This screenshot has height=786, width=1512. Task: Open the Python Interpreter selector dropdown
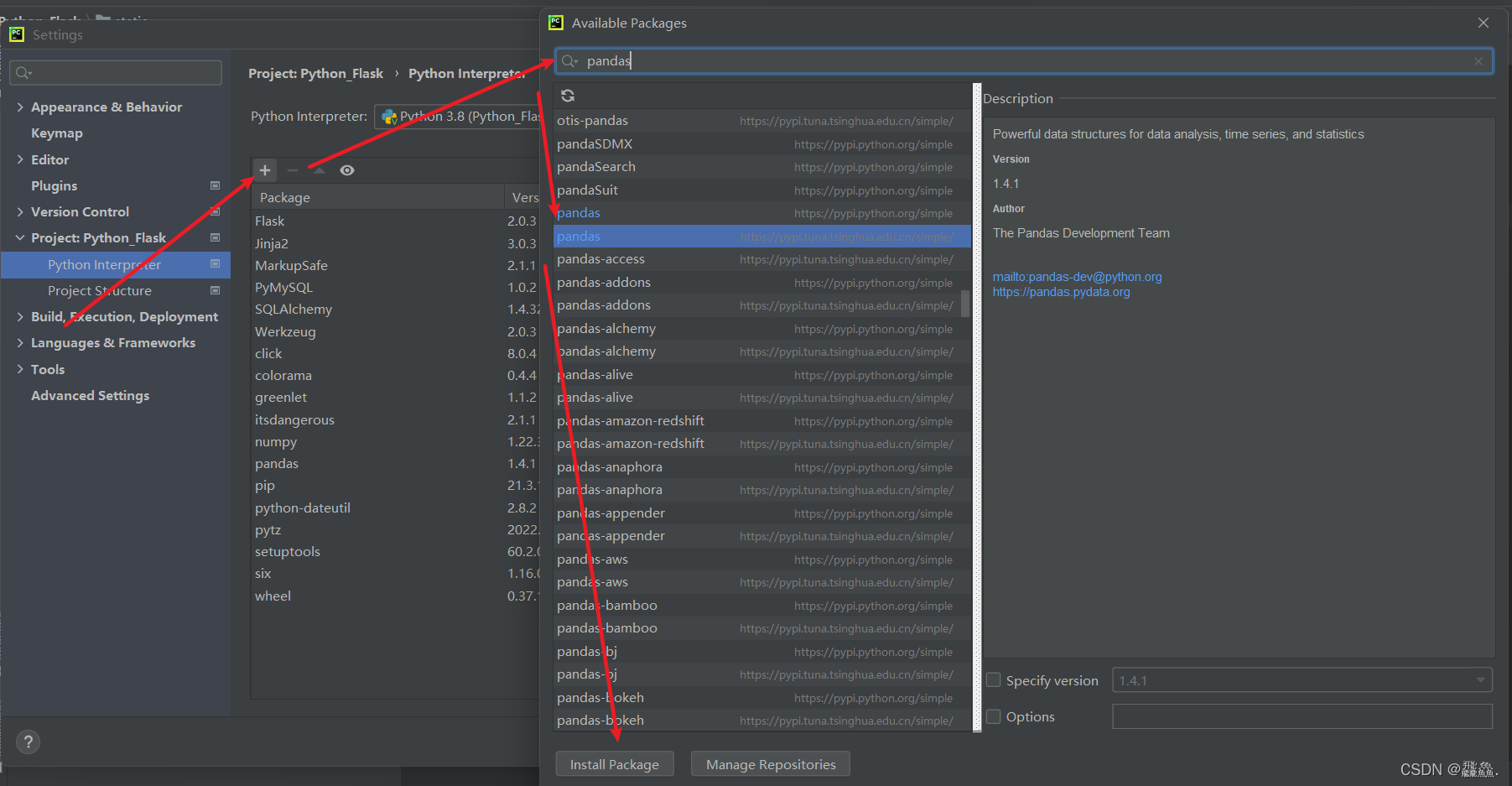tap(457, 117)
